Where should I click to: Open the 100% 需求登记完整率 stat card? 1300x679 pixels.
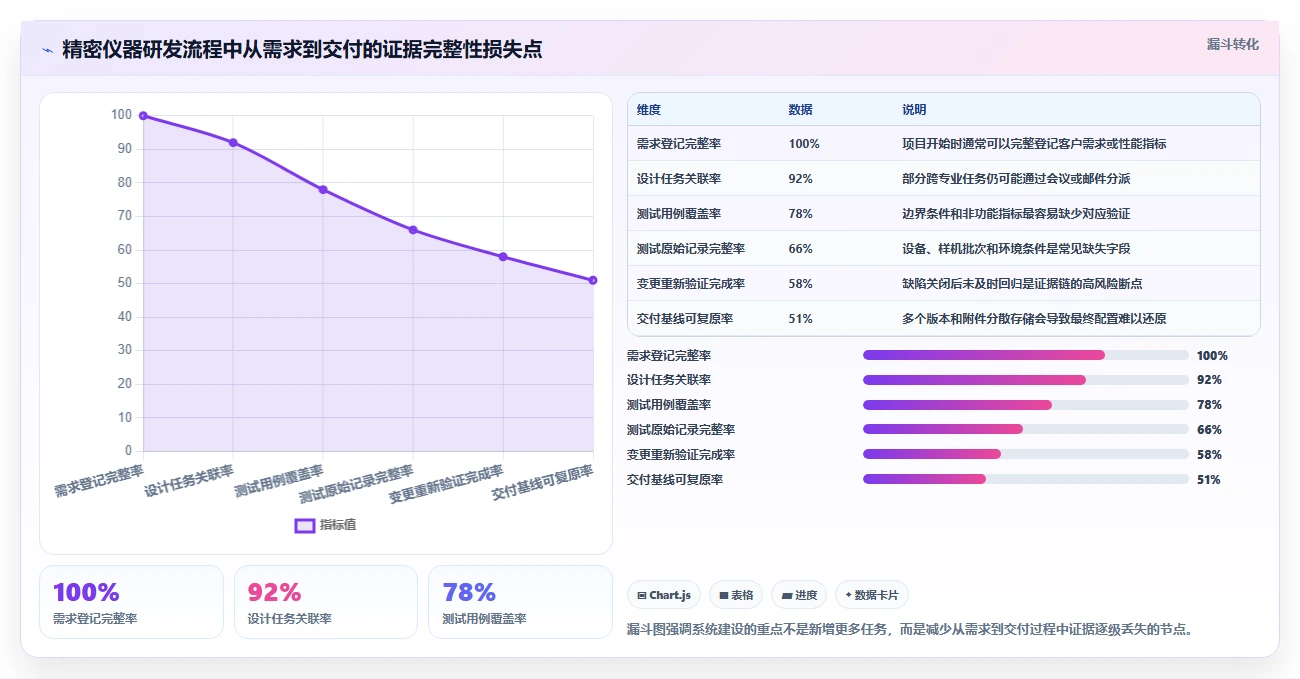point(131,602)
